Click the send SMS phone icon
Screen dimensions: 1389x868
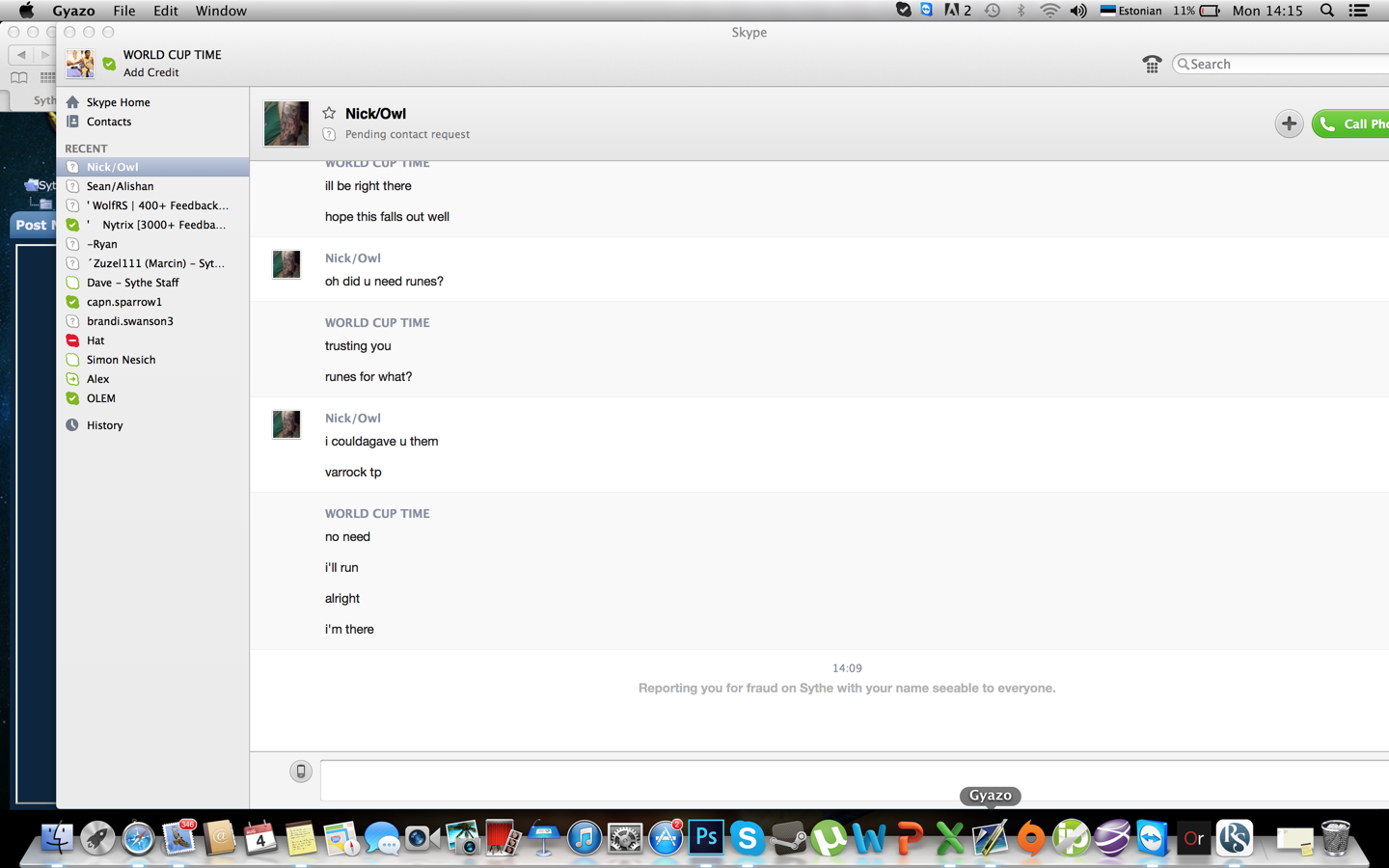[x=301, y=772]
